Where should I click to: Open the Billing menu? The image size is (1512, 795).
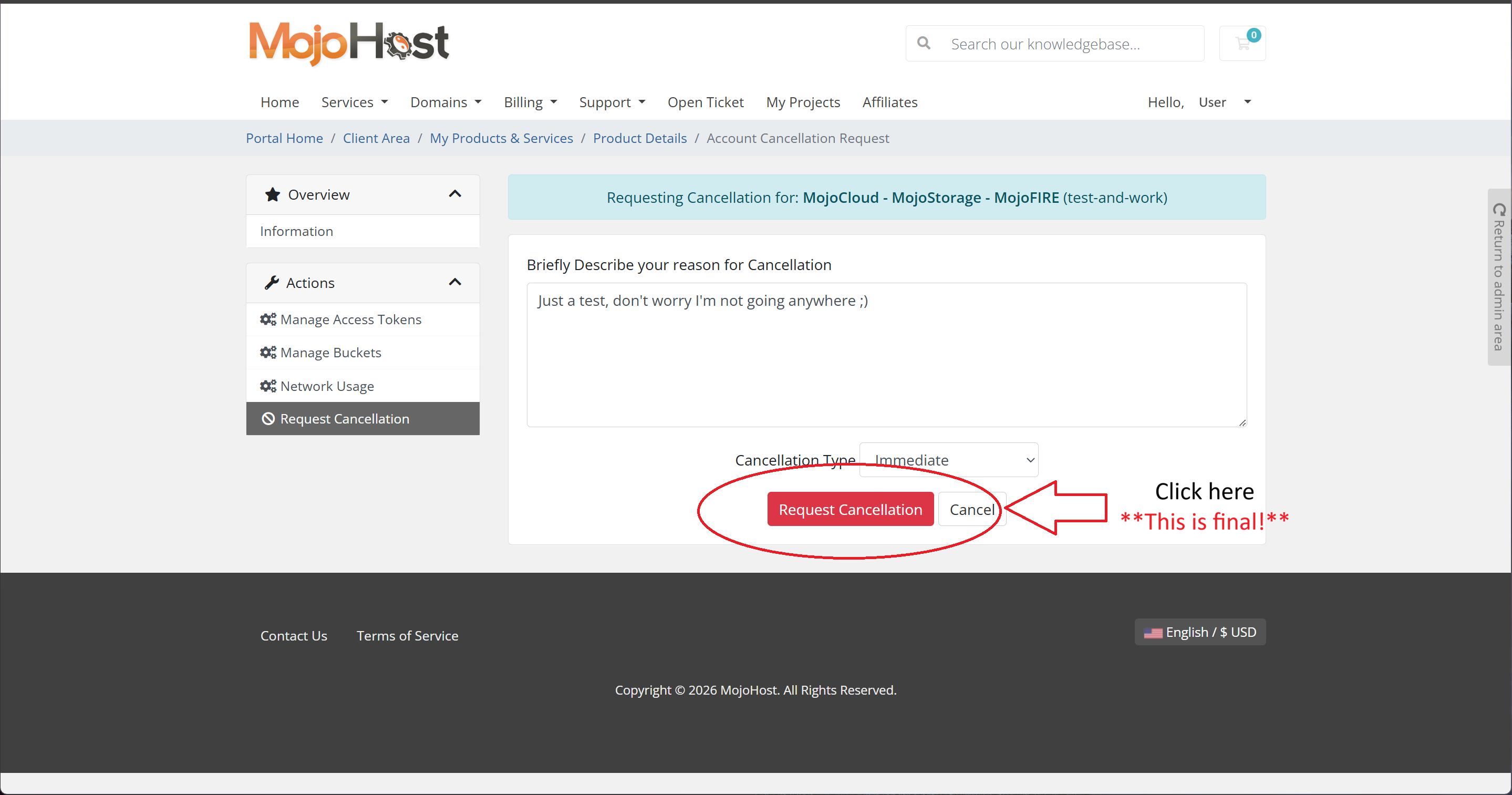click(530, 102)
